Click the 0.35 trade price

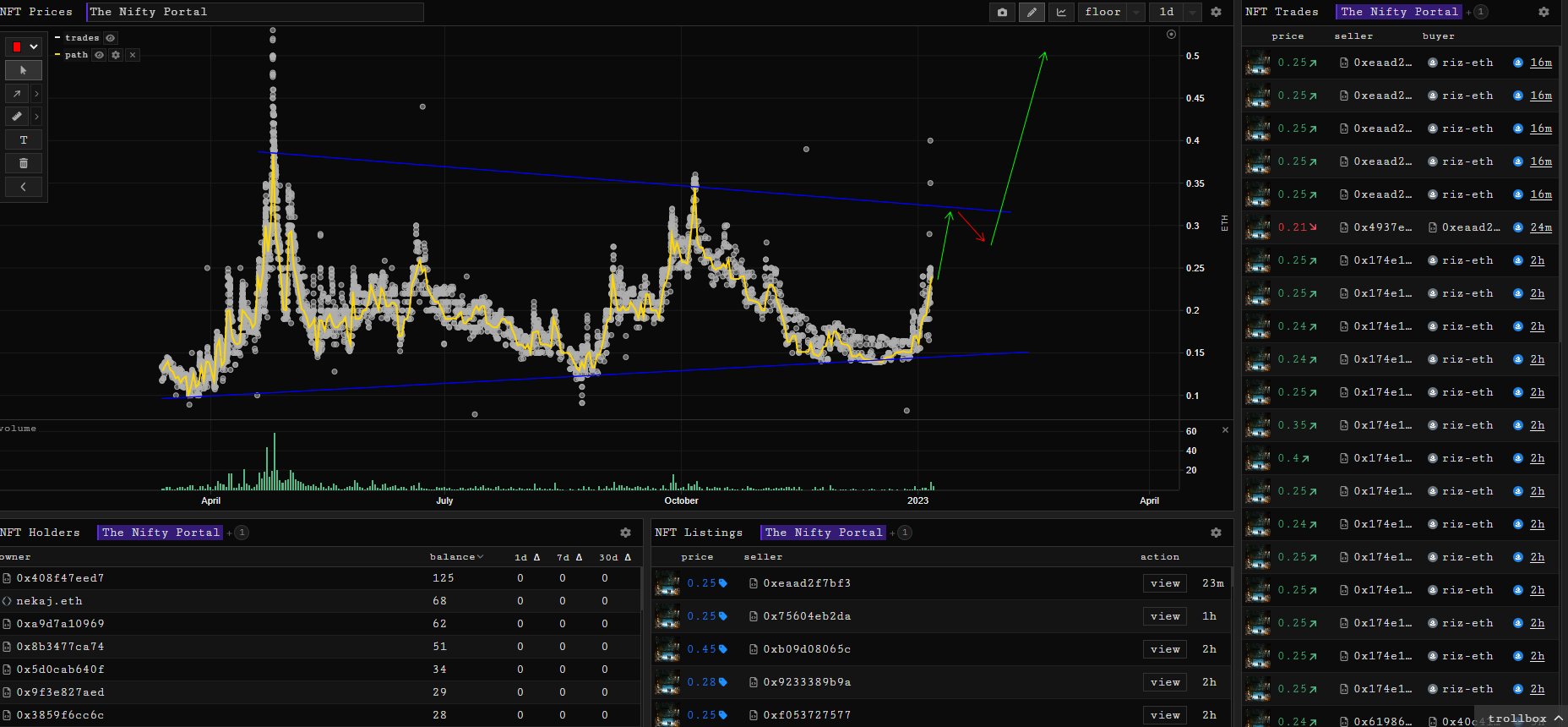1292,425
